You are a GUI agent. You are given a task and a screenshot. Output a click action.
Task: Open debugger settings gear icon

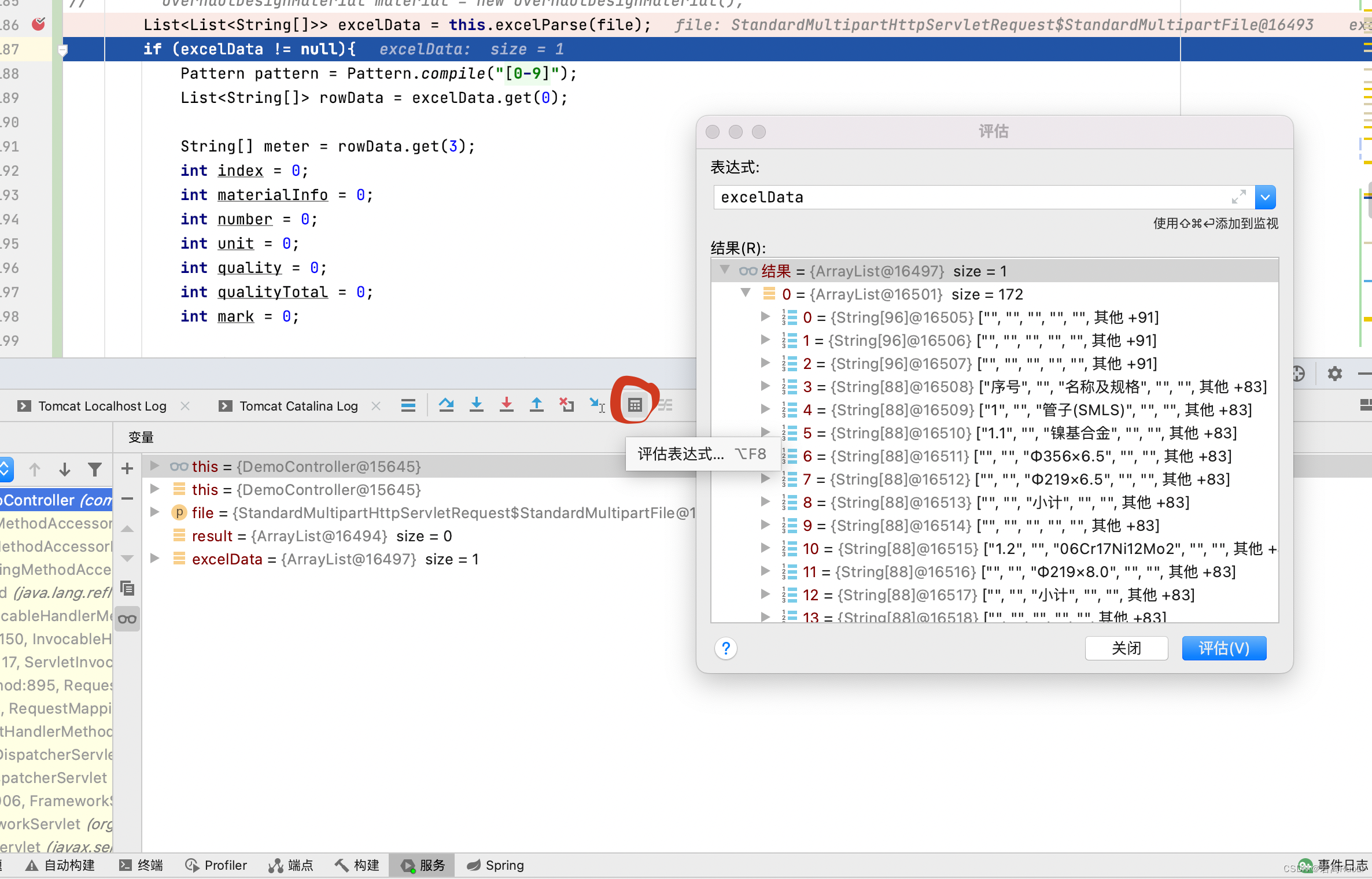coord(1334,374)
